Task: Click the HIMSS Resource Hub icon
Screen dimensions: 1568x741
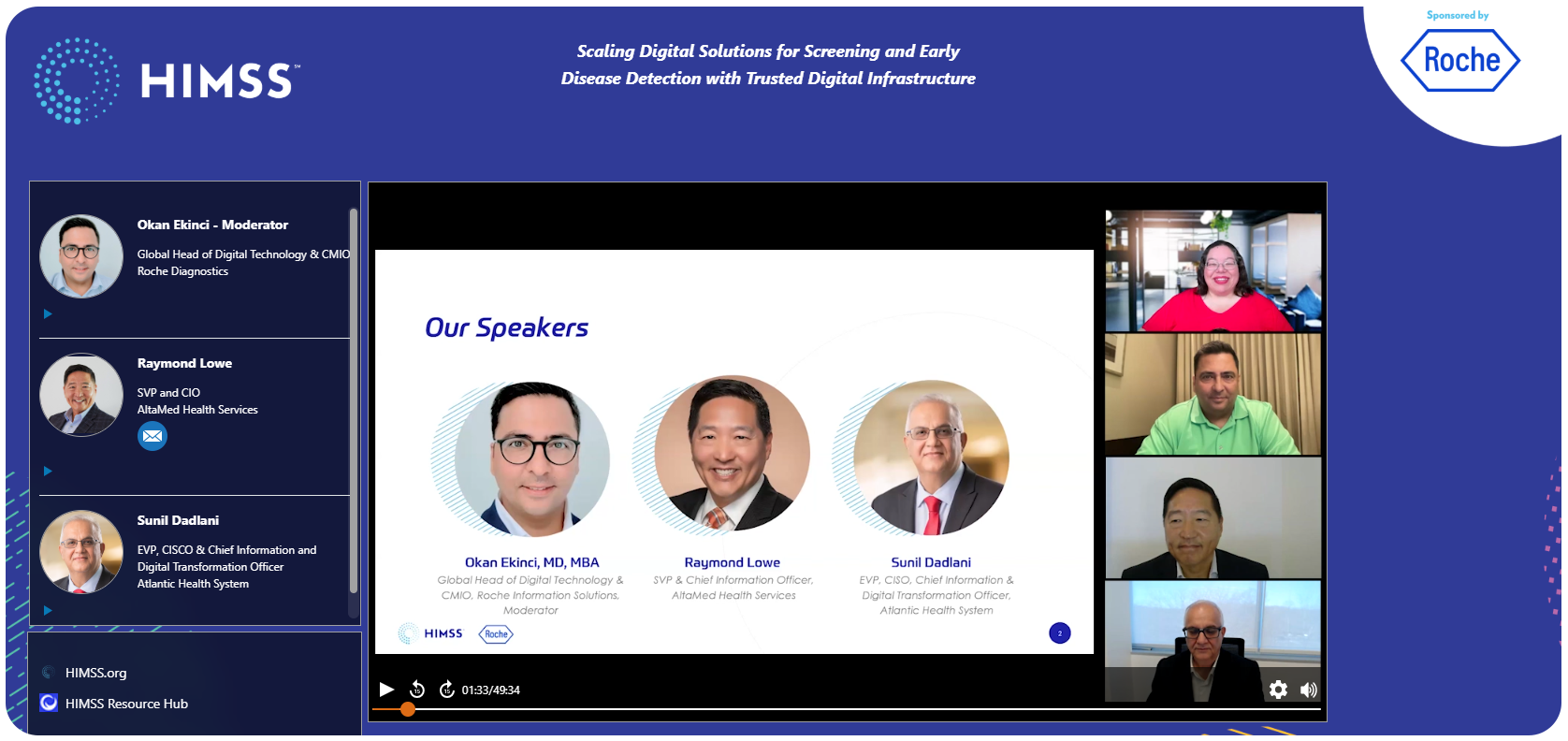Action: pos(49,703)
